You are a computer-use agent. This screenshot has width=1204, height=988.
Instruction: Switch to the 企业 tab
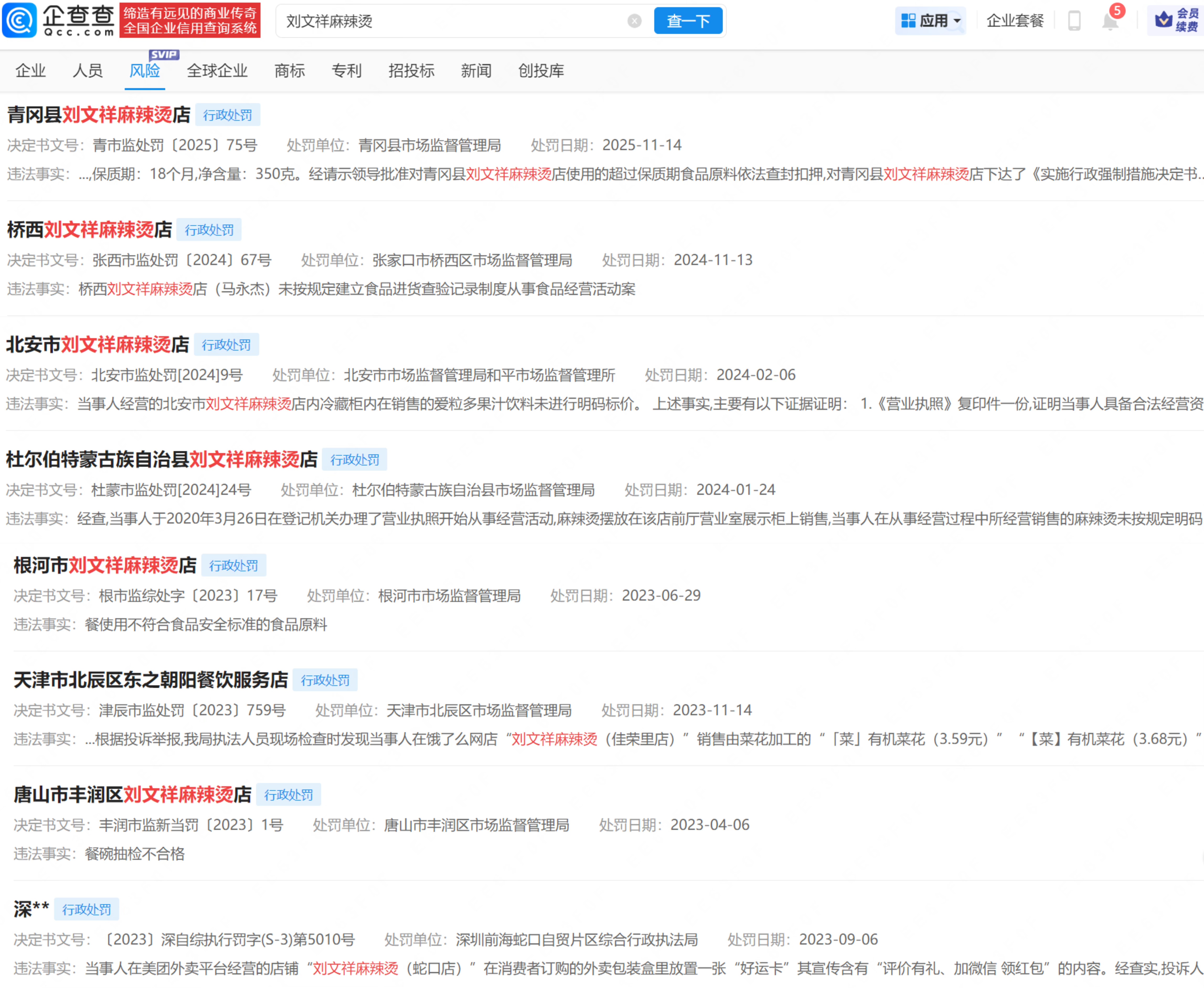31,71
